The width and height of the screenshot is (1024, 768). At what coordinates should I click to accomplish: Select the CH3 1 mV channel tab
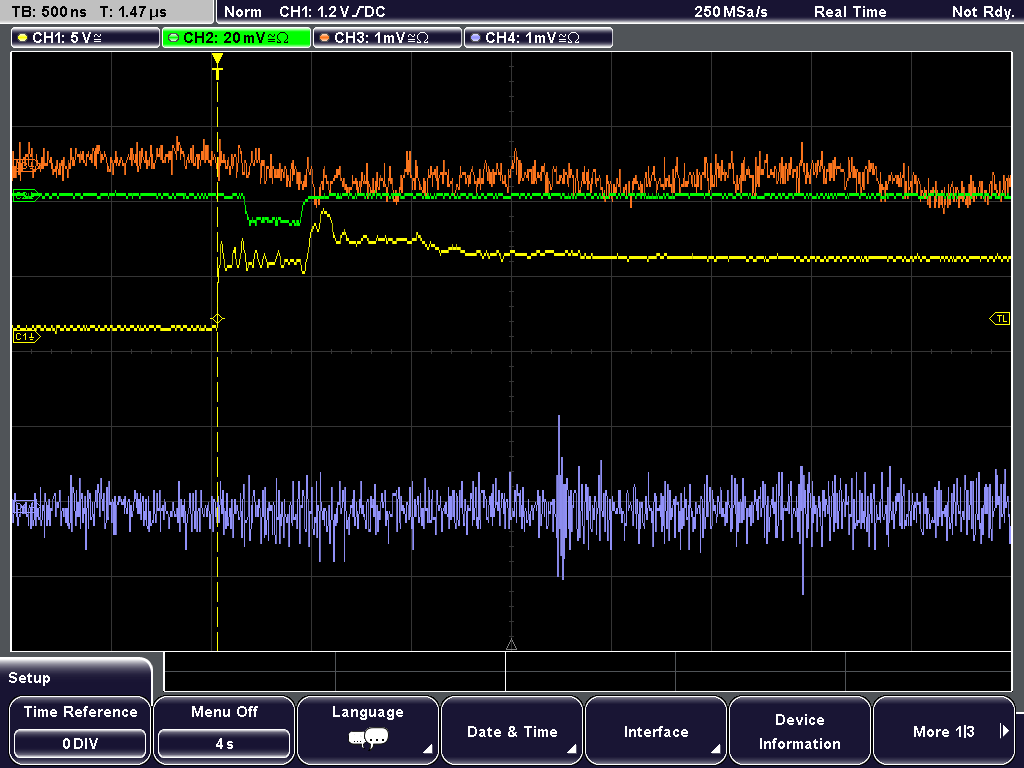[387, 38]
